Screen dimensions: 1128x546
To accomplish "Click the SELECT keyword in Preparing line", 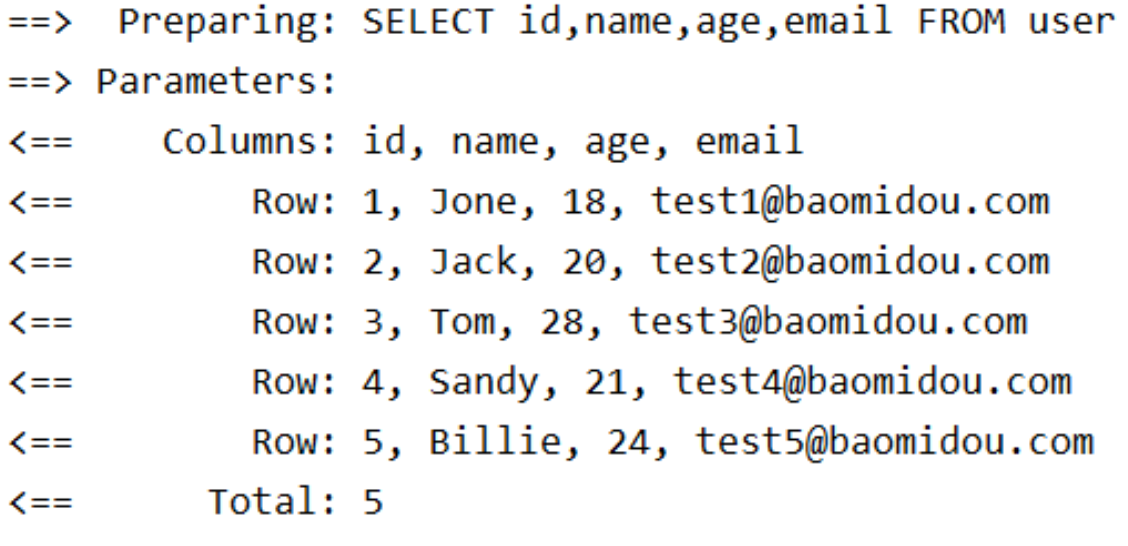I will [x=428, y=22].
